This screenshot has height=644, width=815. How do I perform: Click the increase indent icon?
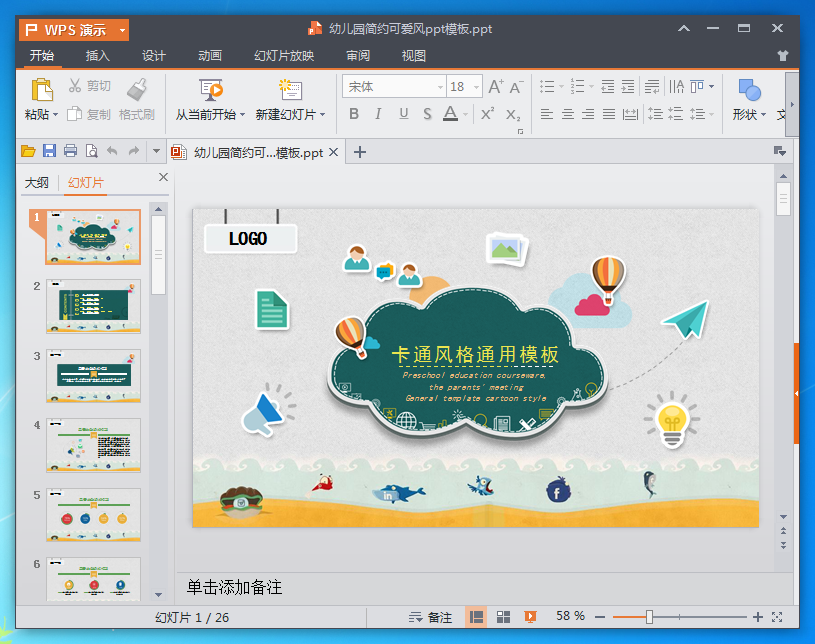click(628, 86)
